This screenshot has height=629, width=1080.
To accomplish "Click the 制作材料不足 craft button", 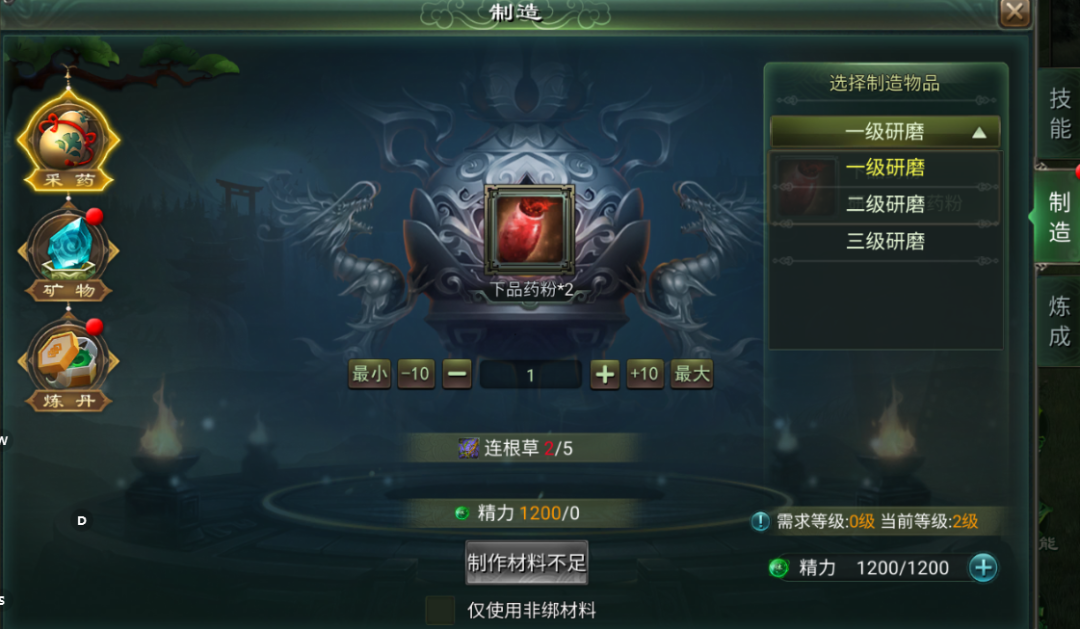I will pos(527,563).
